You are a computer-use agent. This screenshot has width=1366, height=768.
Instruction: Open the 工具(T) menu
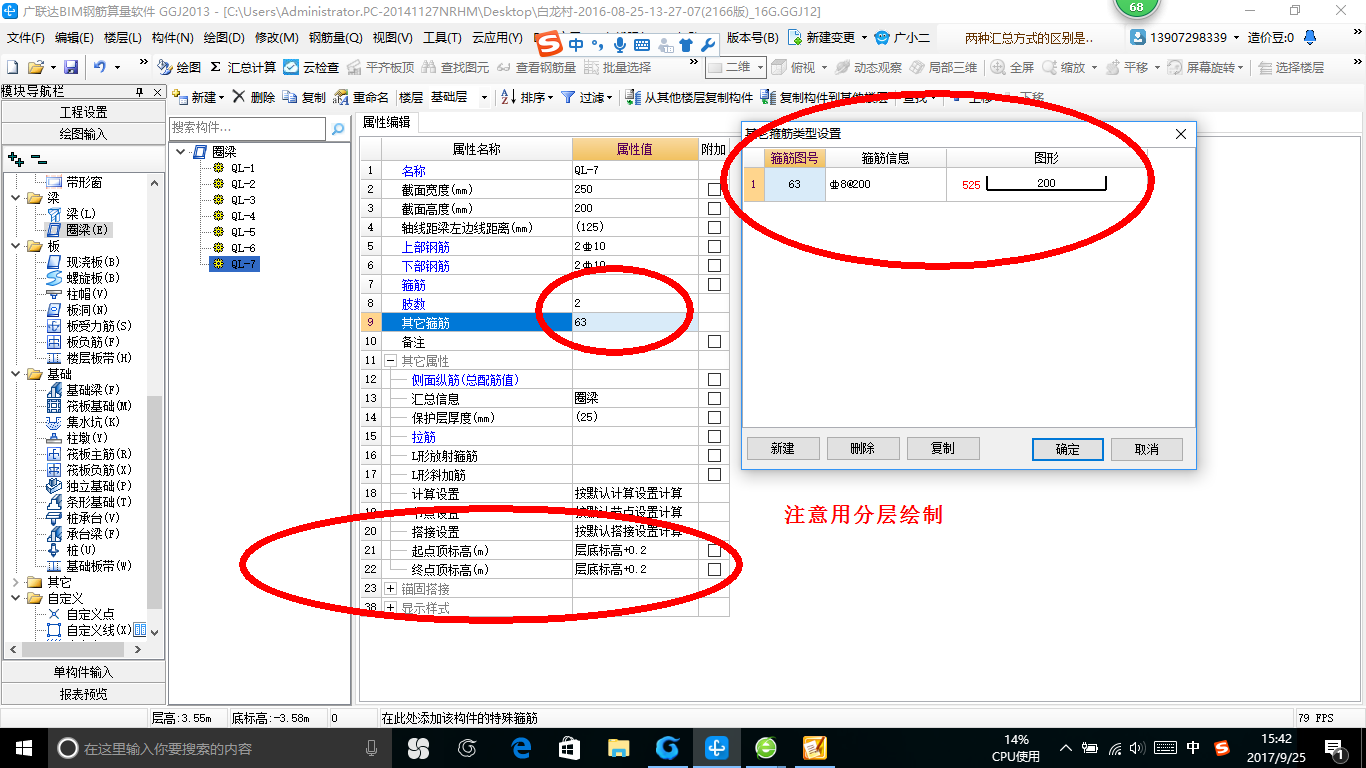click(x=442, y=38)
